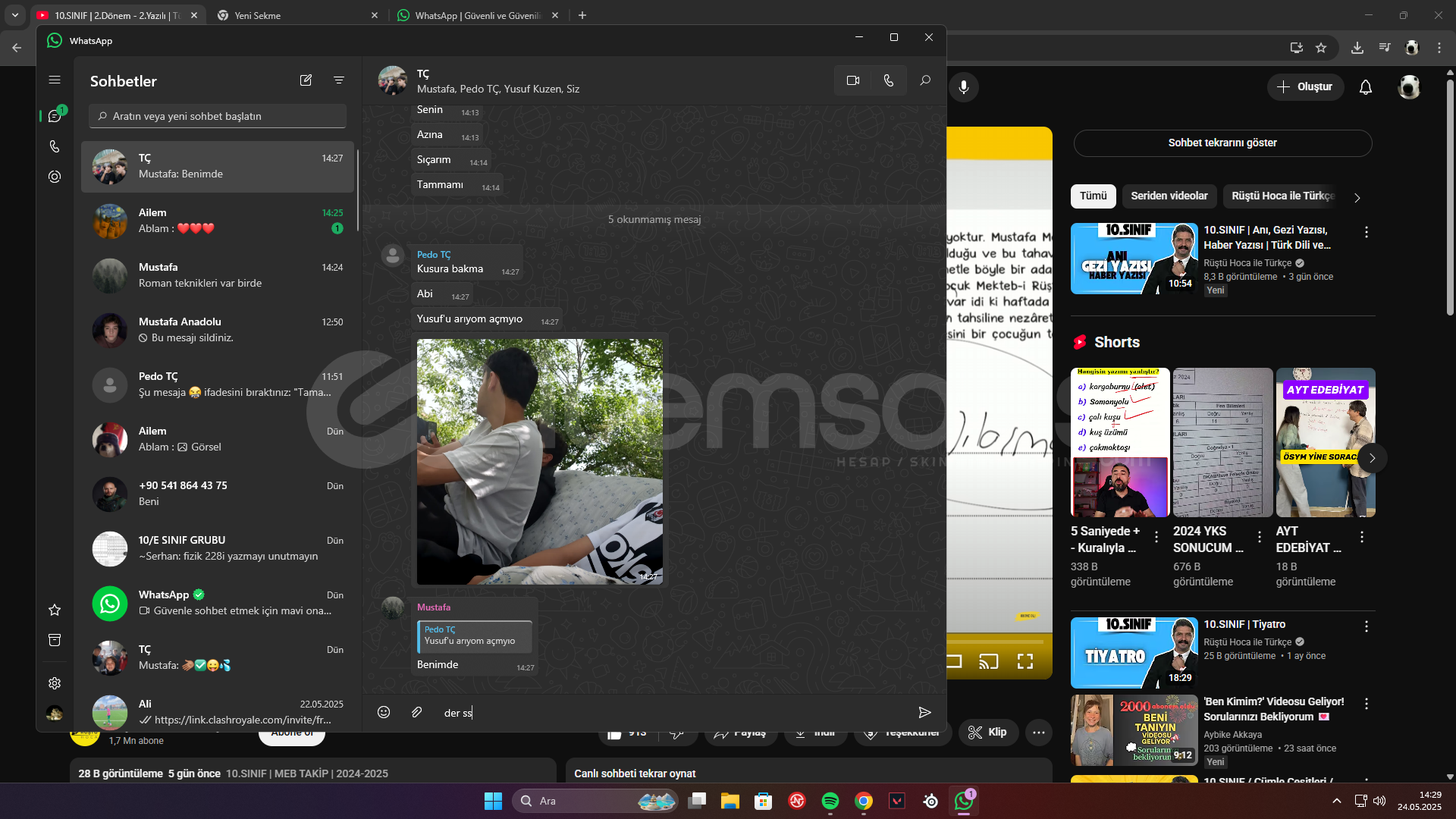Click the chat search input field
Viewport: 1456px width, 819px height.
point(218,116)
